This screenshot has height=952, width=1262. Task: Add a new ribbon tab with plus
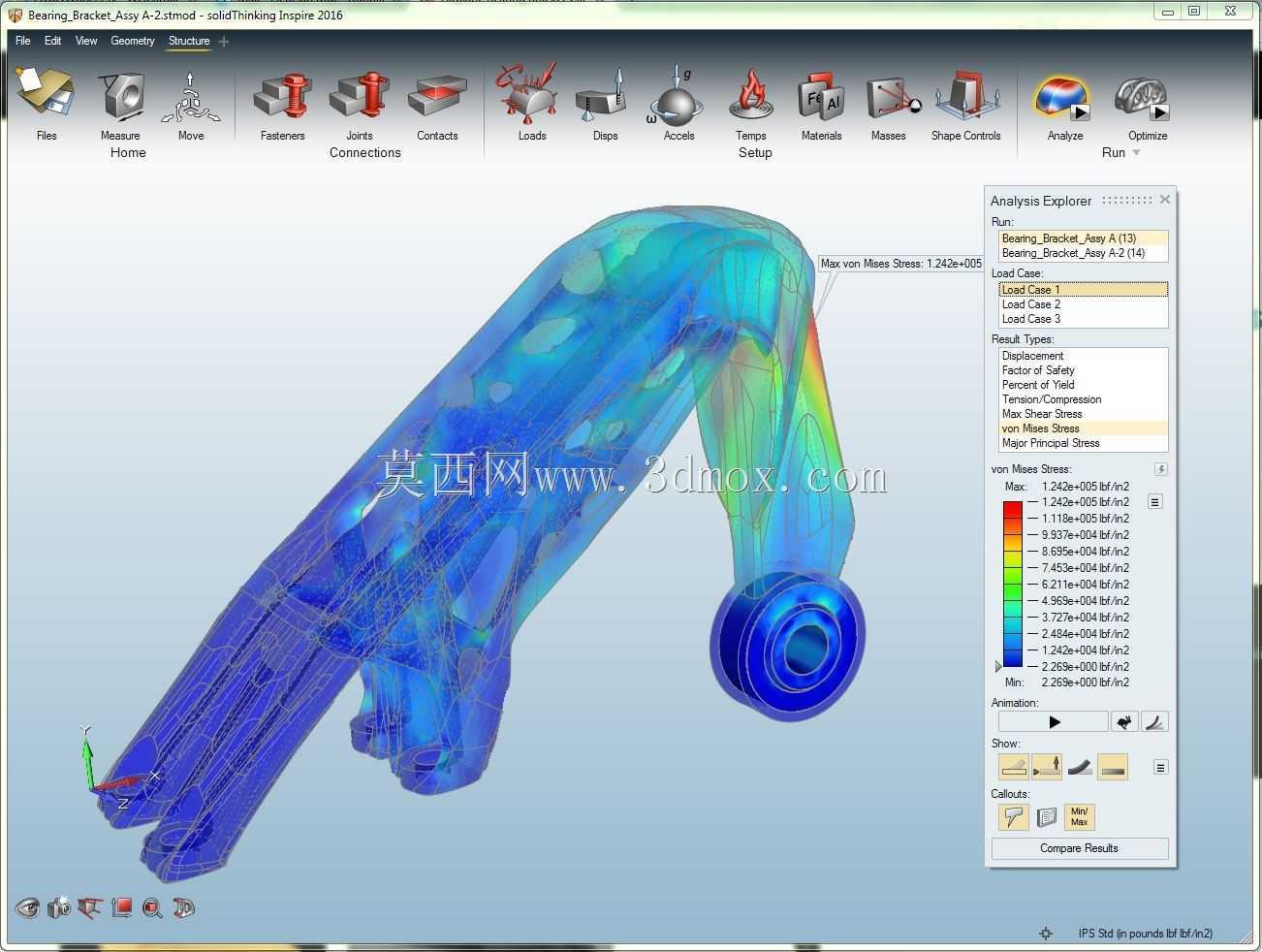tap(224, 41)
